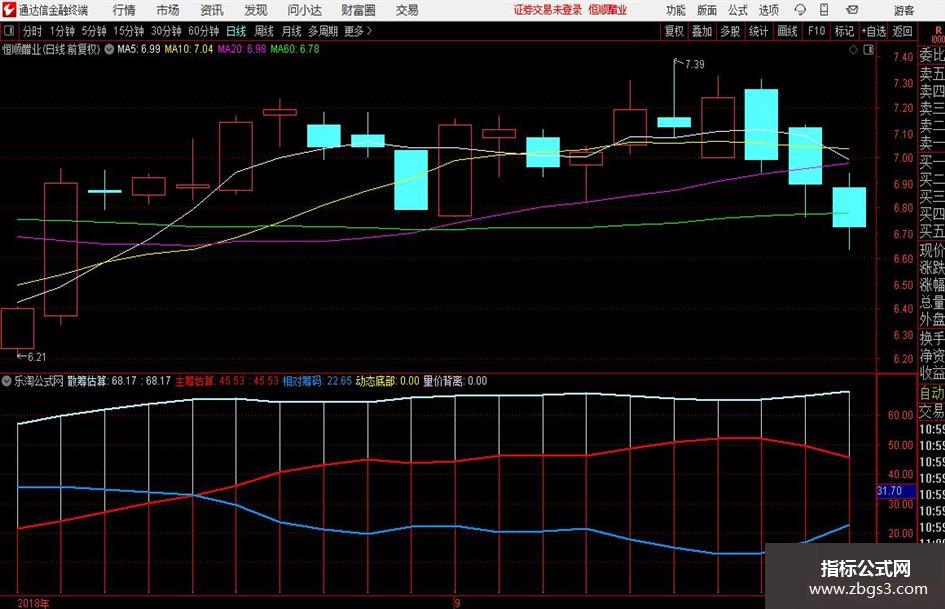Switch to 月线 monthly tab
Screen dimensions: 945x609
point(292,31)
